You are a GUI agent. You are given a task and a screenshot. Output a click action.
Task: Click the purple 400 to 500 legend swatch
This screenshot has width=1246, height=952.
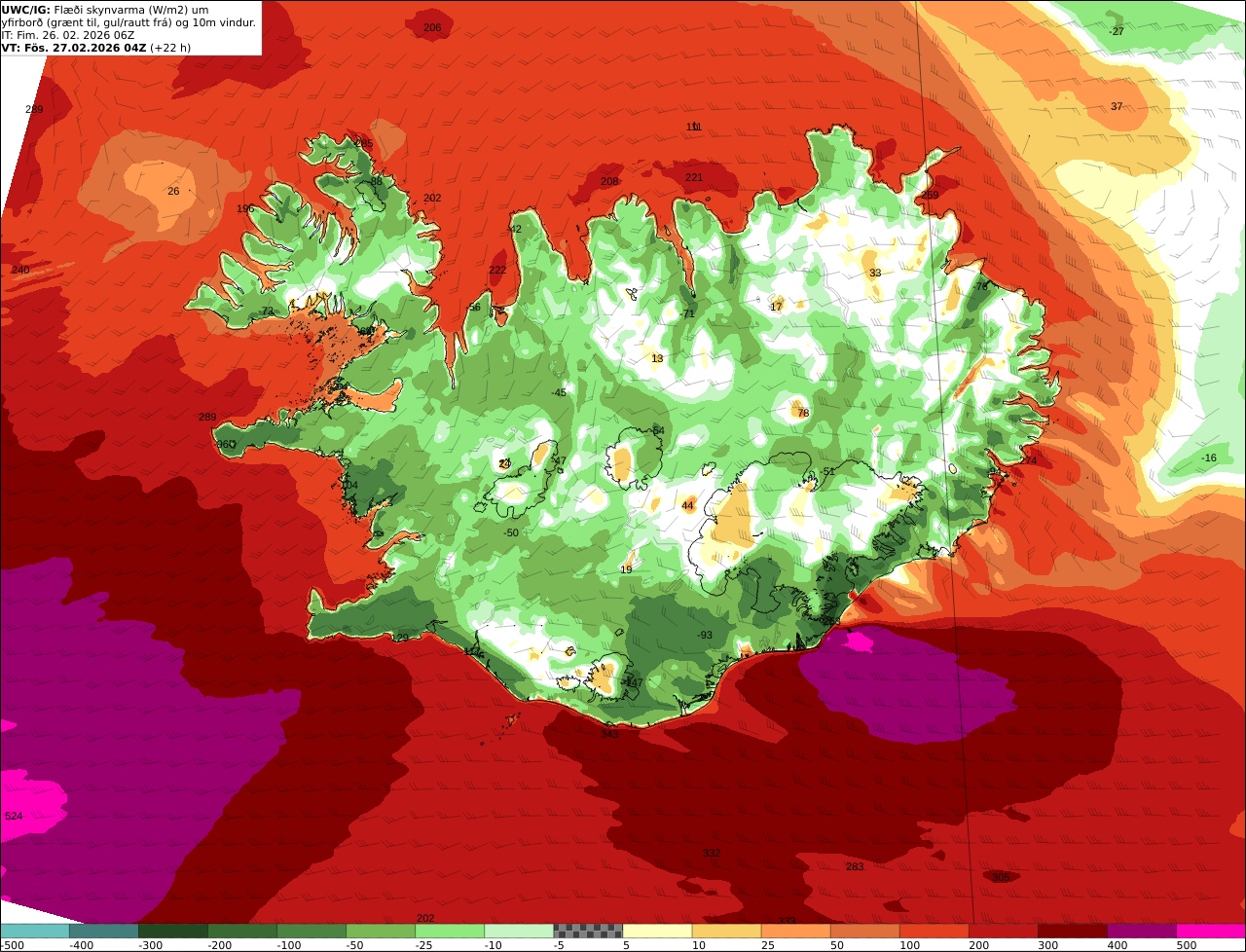[1142, 931]
